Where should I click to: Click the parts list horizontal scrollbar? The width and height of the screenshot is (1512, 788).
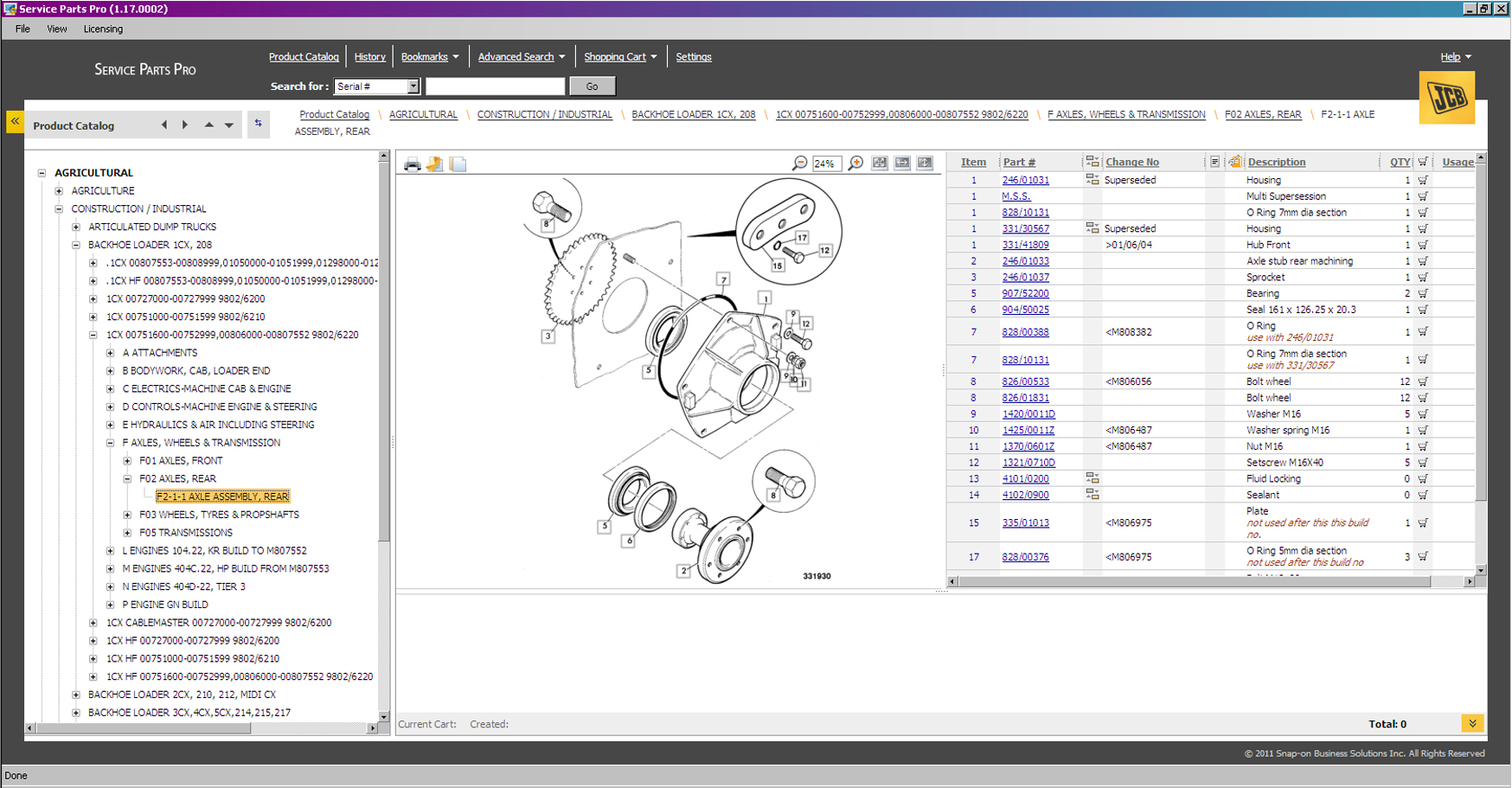click(1194, 582)
